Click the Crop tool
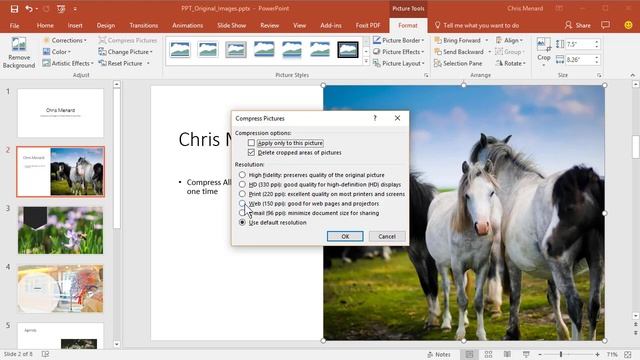The width and height of the screenshot is (640, 360). 544,52
